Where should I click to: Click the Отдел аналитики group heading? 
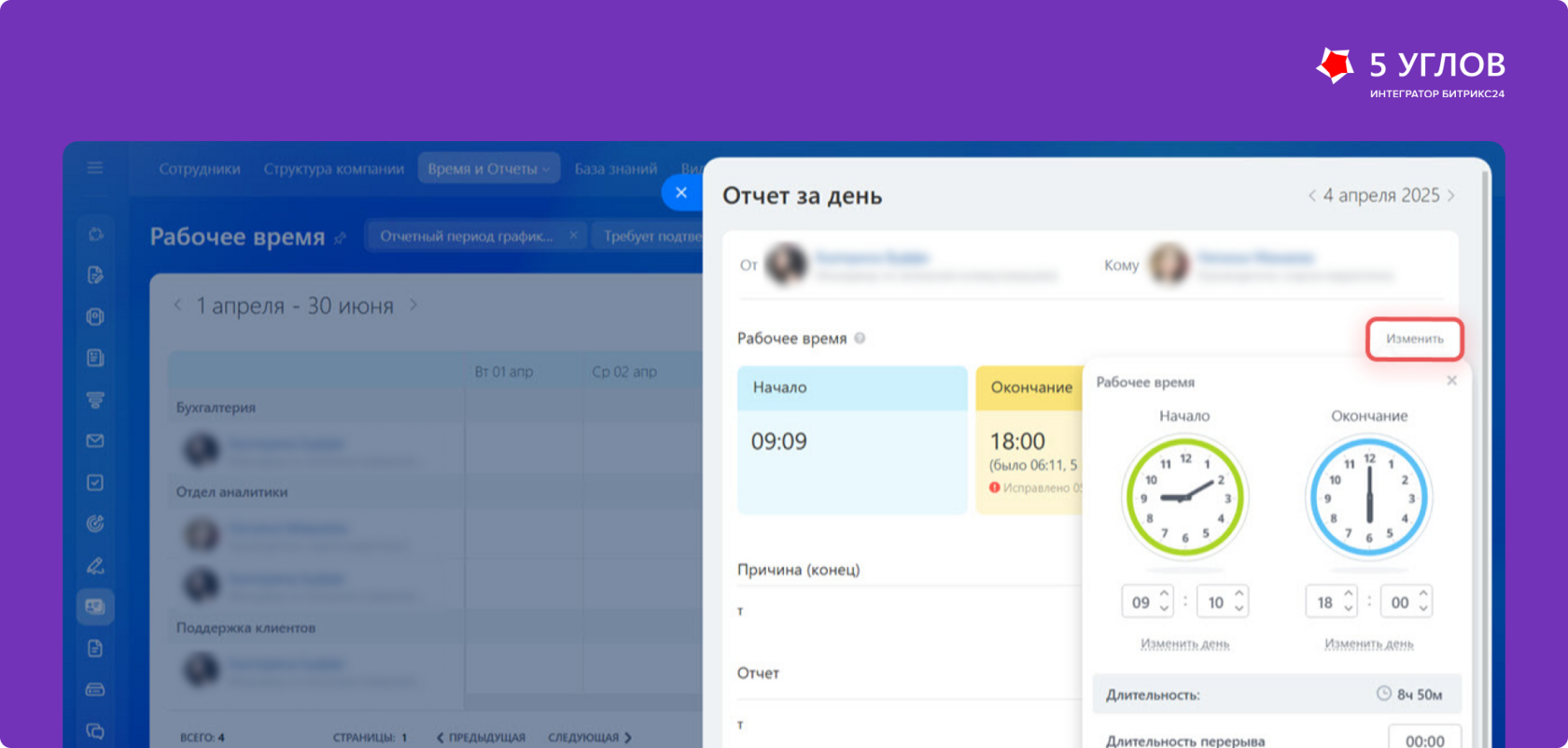[232, 492]
